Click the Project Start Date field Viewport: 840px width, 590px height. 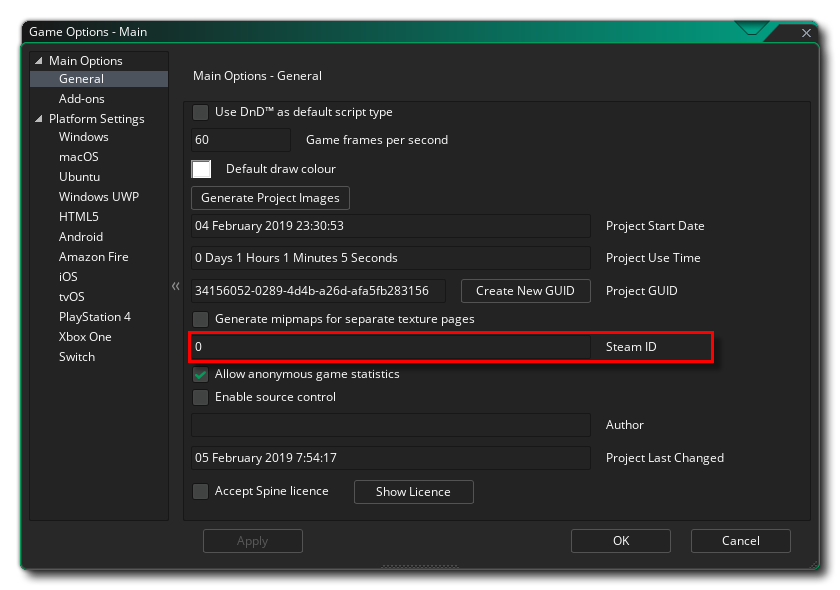(x=391, y=226)
